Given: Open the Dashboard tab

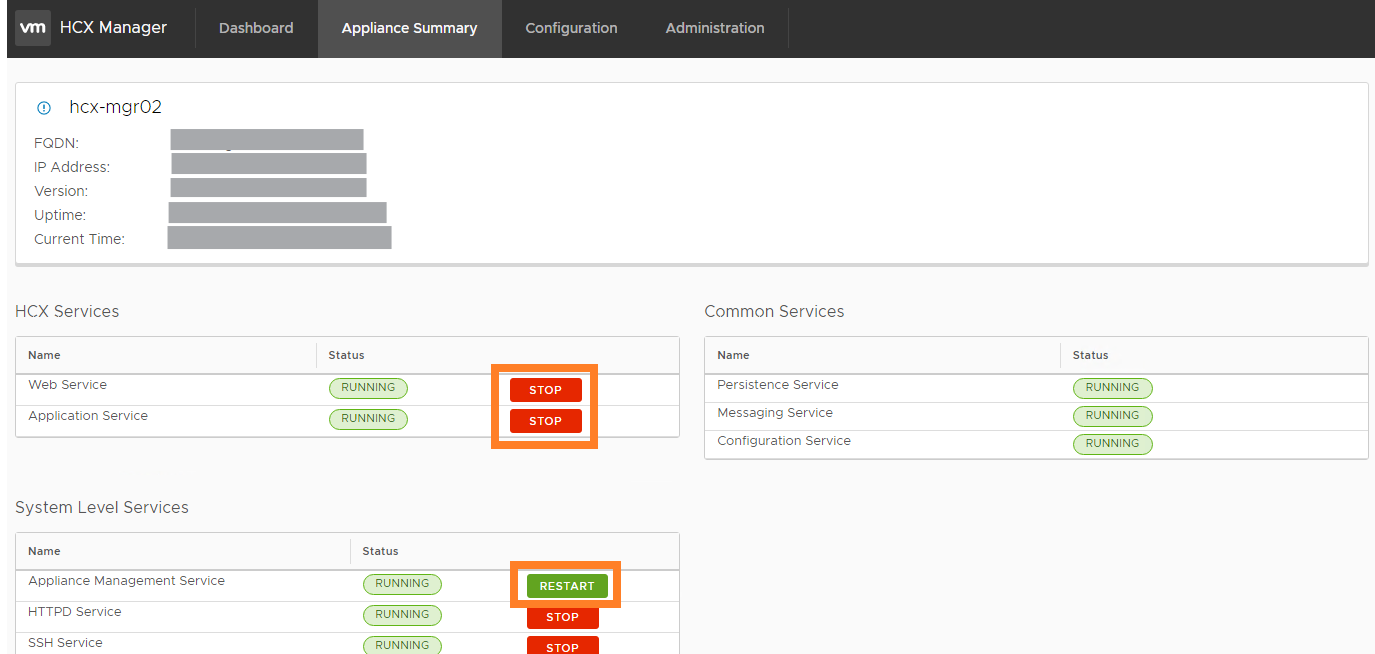Looking at the screenshot, I should tap(256, 28).
